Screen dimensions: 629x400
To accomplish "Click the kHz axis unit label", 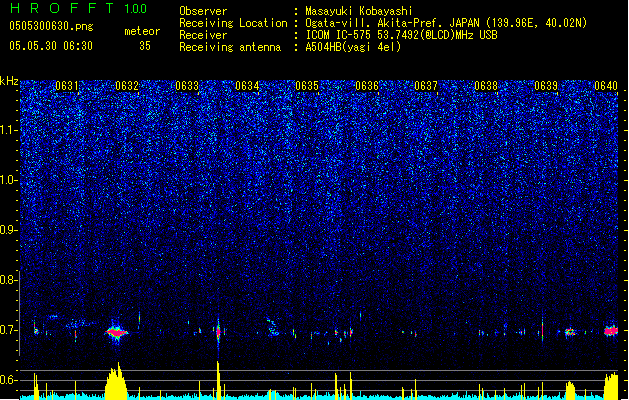I will pos(9,81).
